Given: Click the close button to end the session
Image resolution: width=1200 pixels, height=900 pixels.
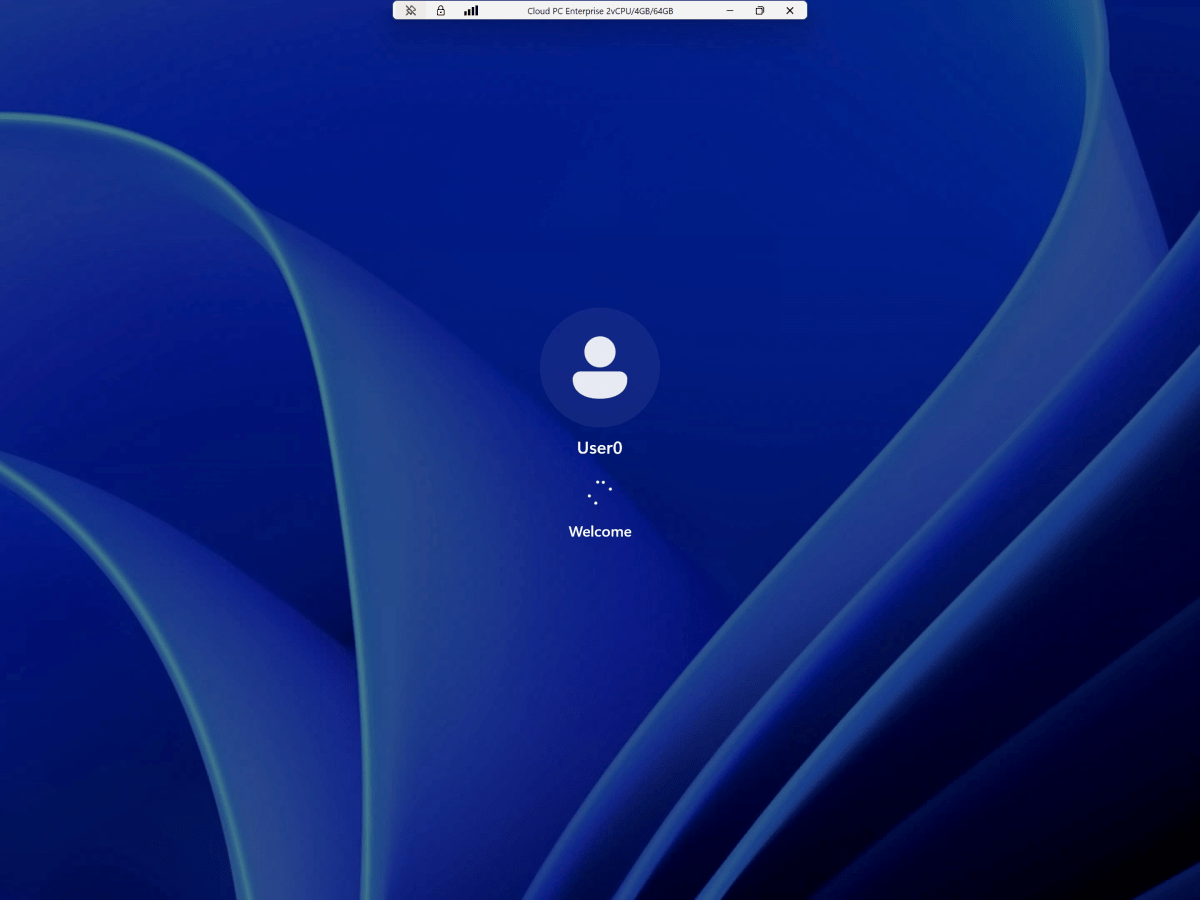Looking at the screenshot, I should click(x=789, y=10).
